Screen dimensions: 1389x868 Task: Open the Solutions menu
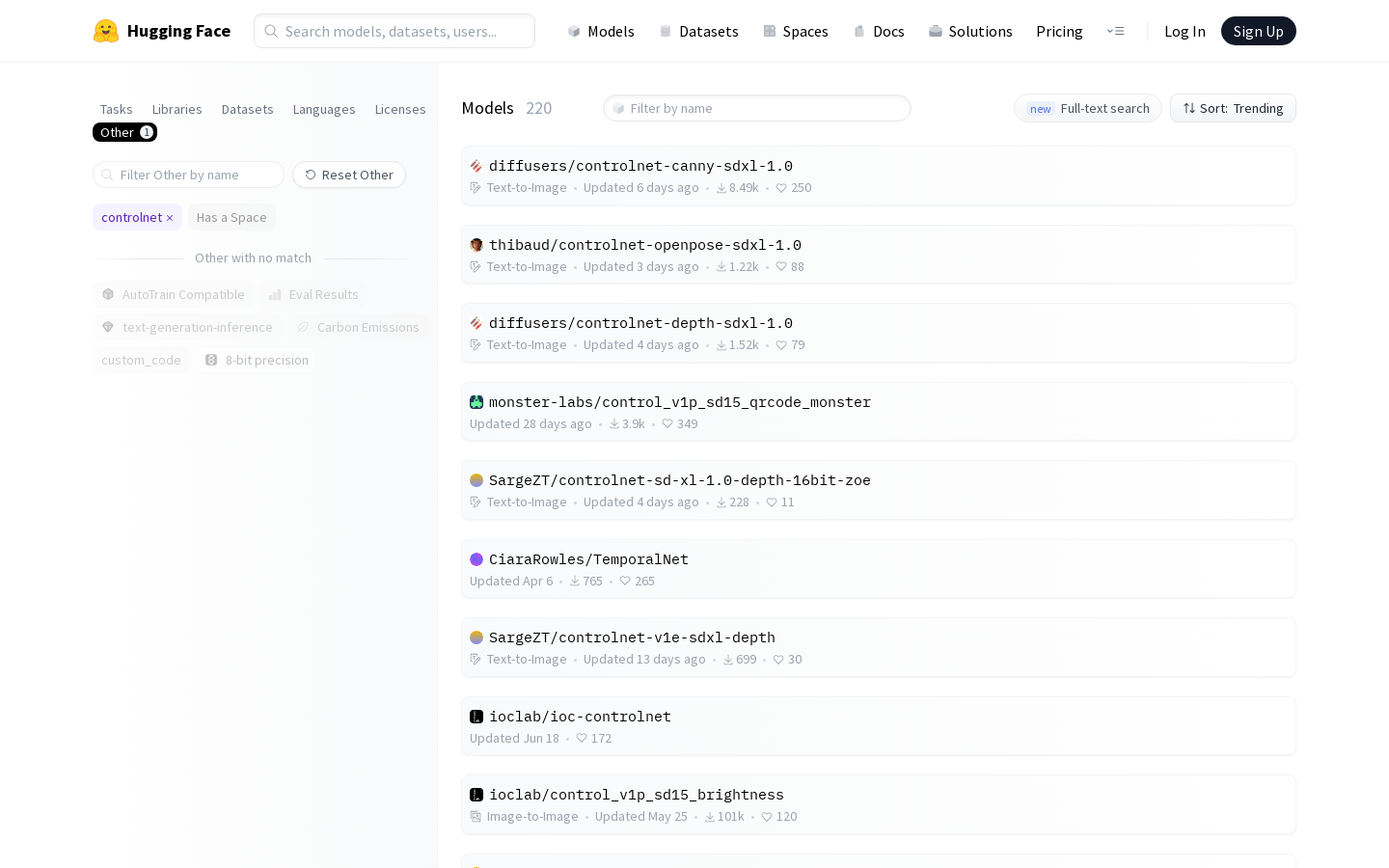click(970, 31)
